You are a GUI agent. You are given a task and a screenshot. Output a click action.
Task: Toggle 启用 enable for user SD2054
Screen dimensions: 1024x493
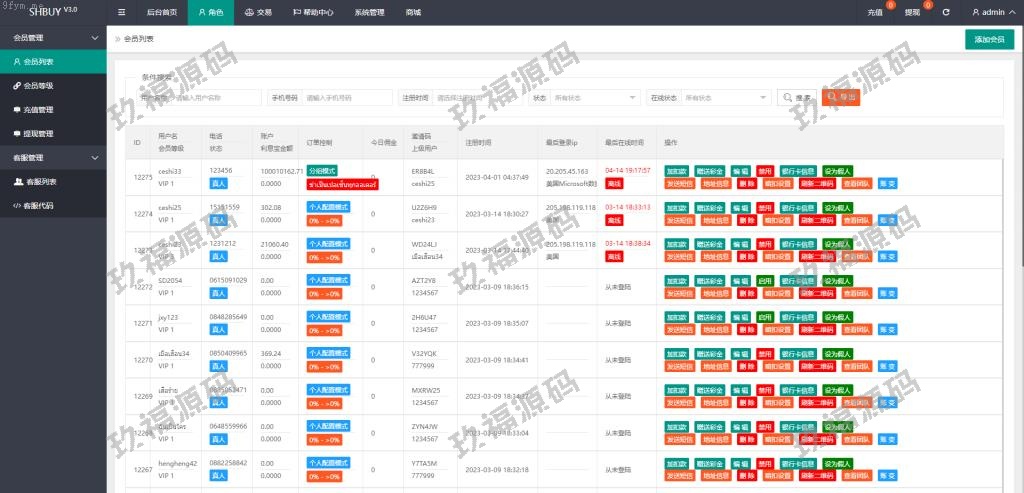[764, 281]
